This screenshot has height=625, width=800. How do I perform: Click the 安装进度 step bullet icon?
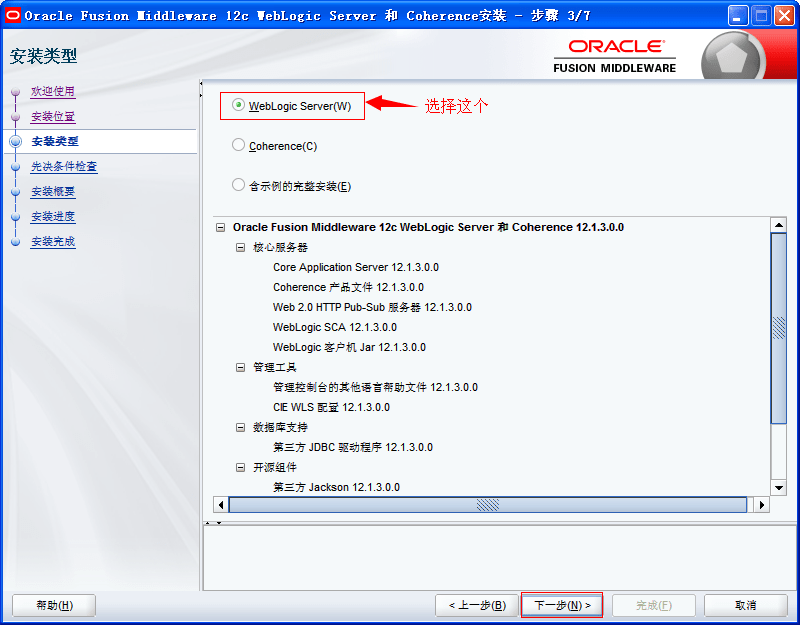point(15,217)
